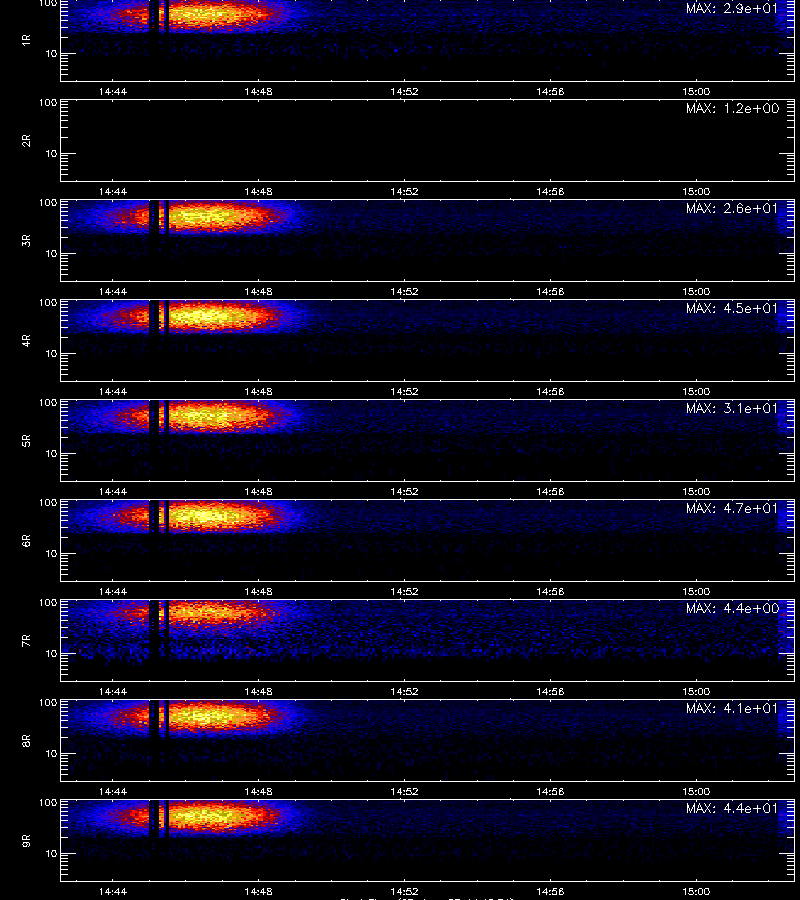Click the 15:00 tick label under the 6R panel
This screenshot has width=800, height=900.
[x=696, y=592]
